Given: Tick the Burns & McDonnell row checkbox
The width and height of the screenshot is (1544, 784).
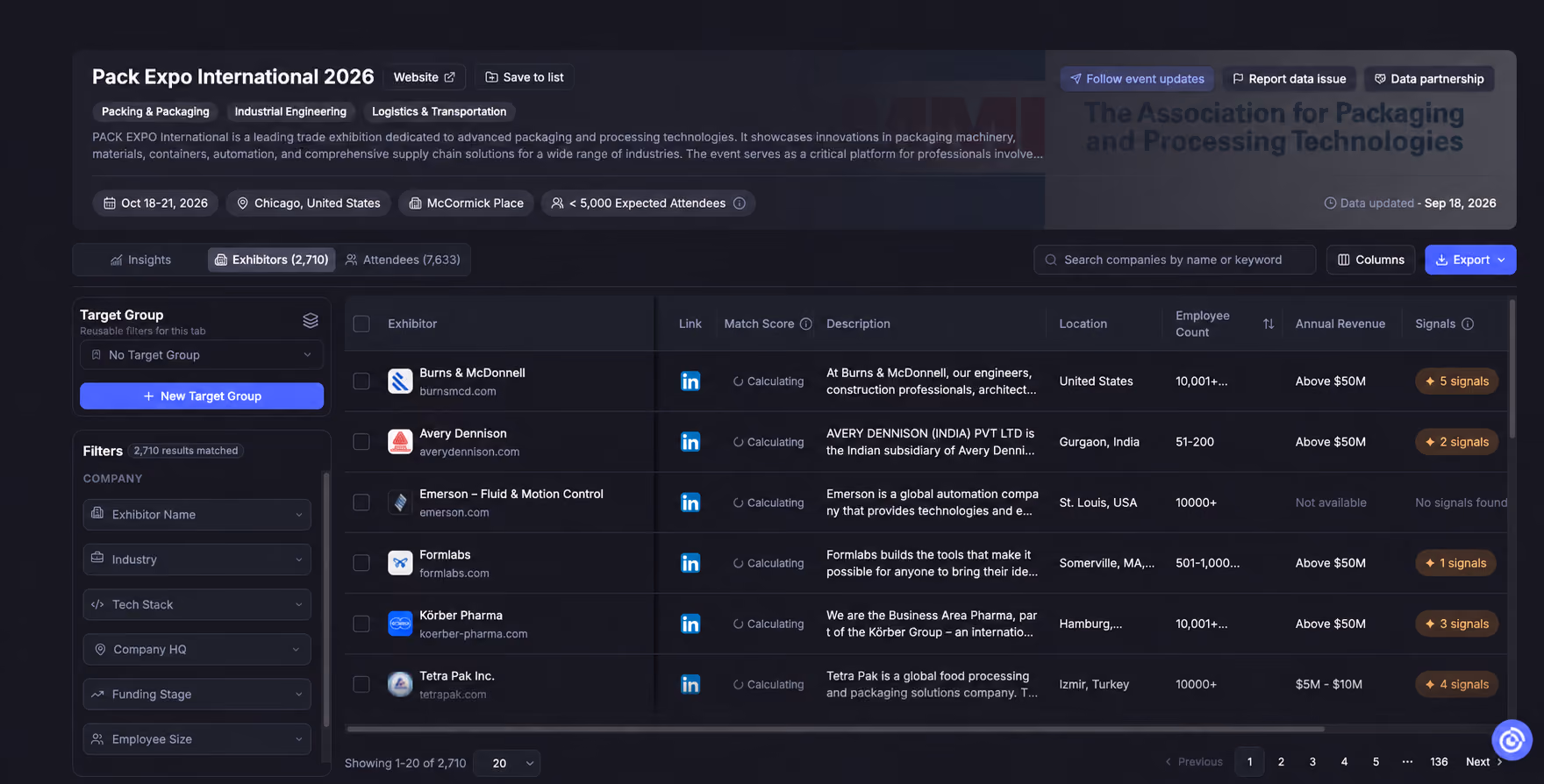Looking at the screenshot, I should pyautogui.click(x=361, y=381).
